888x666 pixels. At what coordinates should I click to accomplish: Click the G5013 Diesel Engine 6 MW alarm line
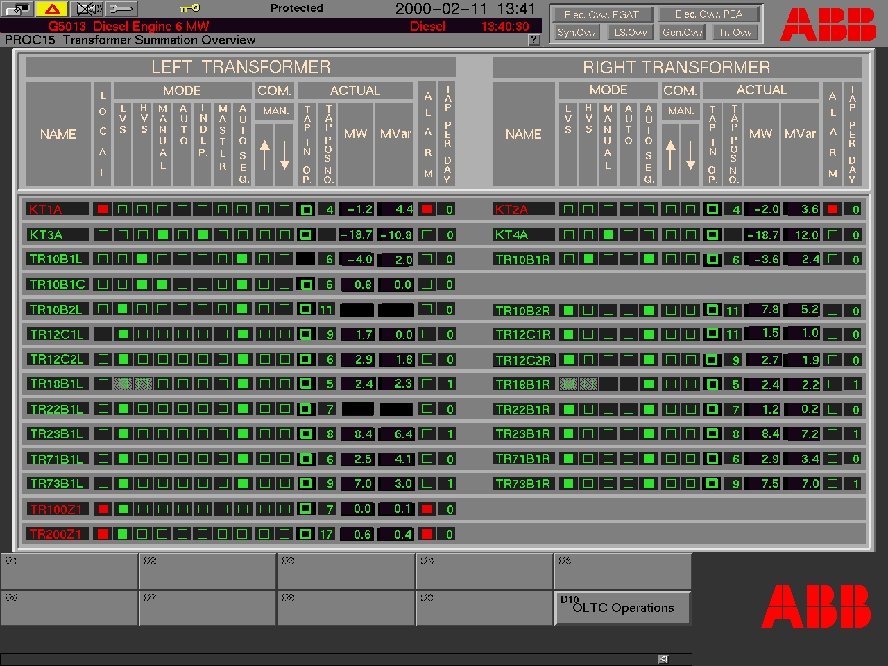[271, 26]
